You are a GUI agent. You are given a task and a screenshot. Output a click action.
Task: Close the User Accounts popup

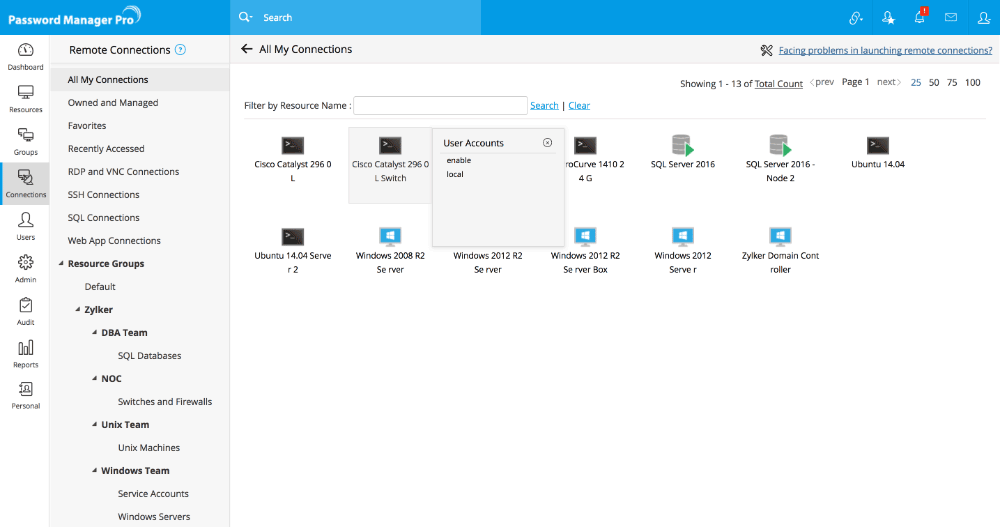click(x=547, y=143)
